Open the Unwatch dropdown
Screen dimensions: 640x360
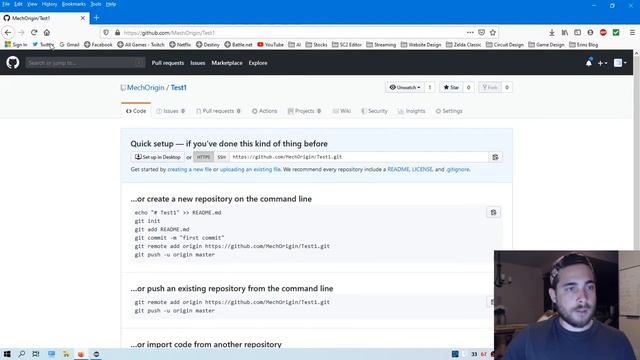(404, 87)
